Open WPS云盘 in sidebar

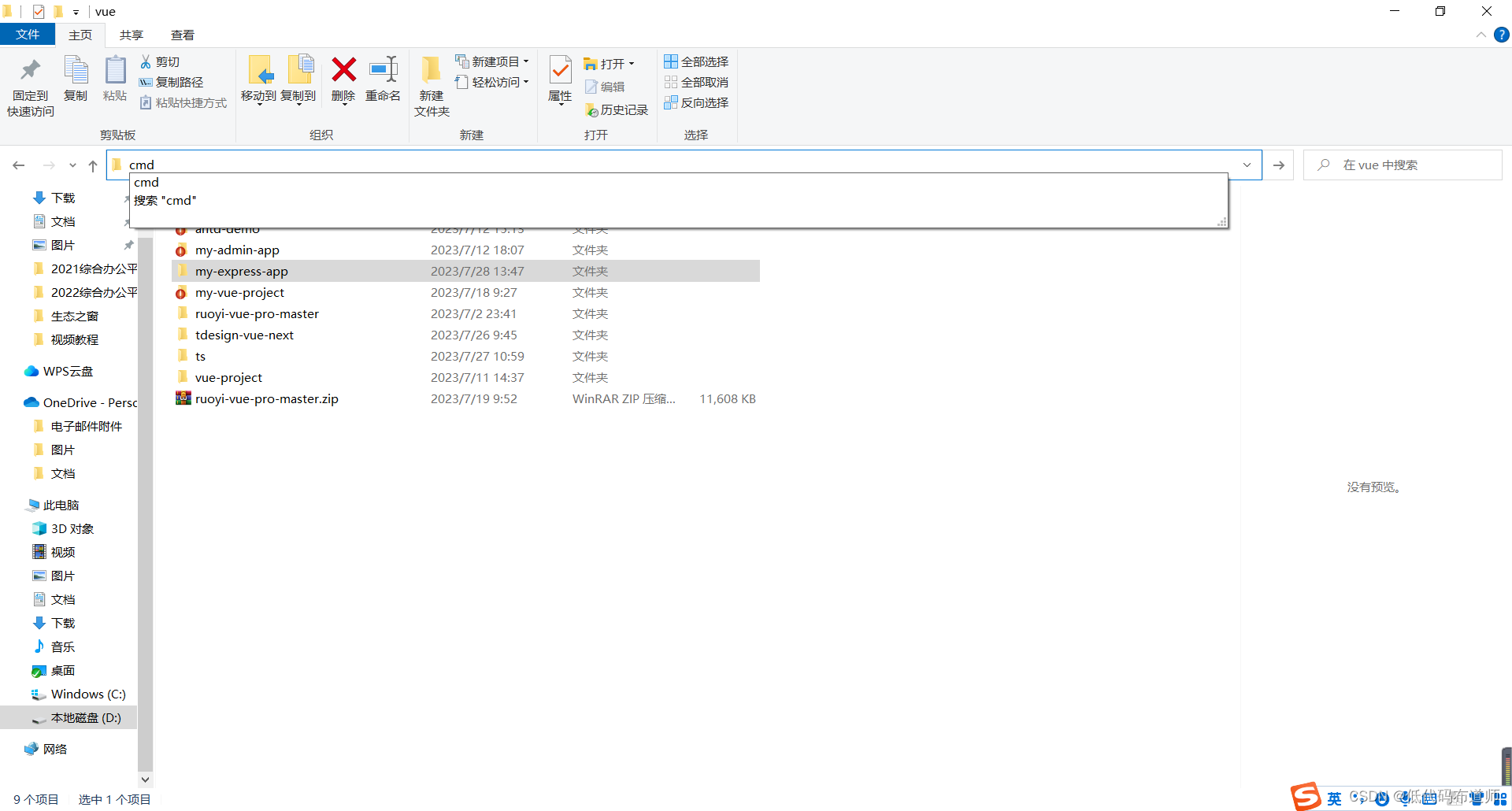[68, 371]
